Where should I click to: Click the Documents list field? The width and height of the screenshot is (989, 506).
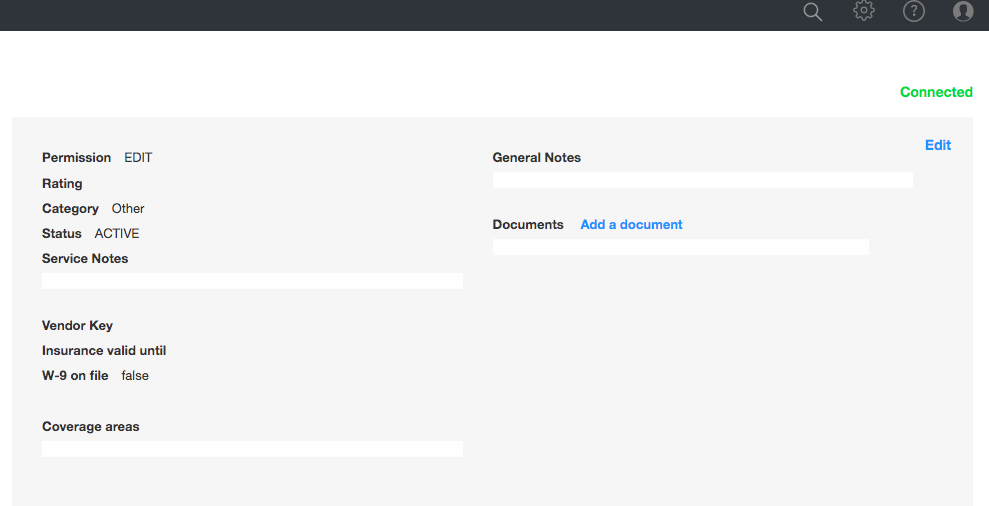pyautogui.click(x=680, y=247)
